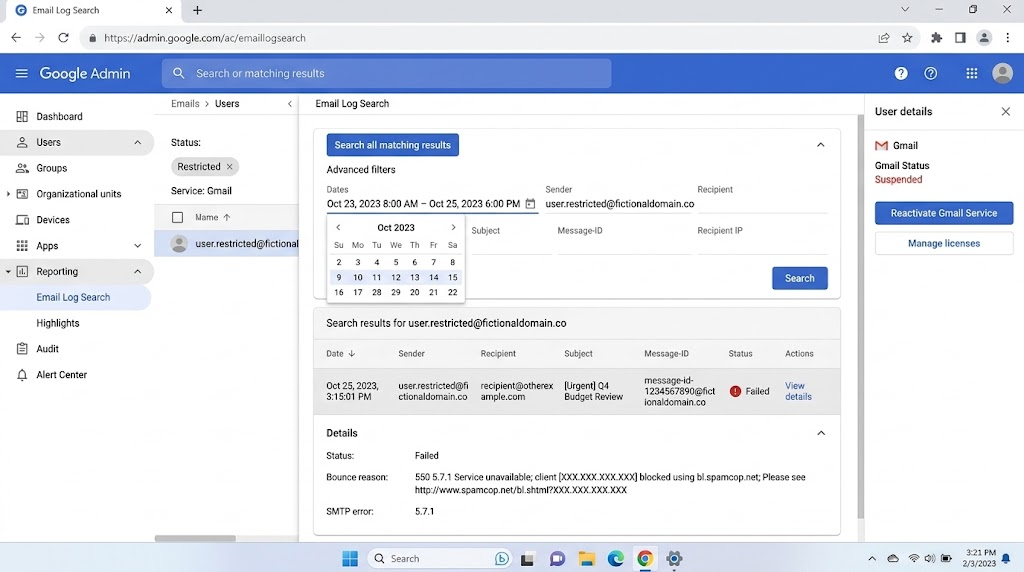Click the Devices icon in the sidebar
Image resolution: width=1024 pixels, height=572 pixels.
(x=22, y=219)
